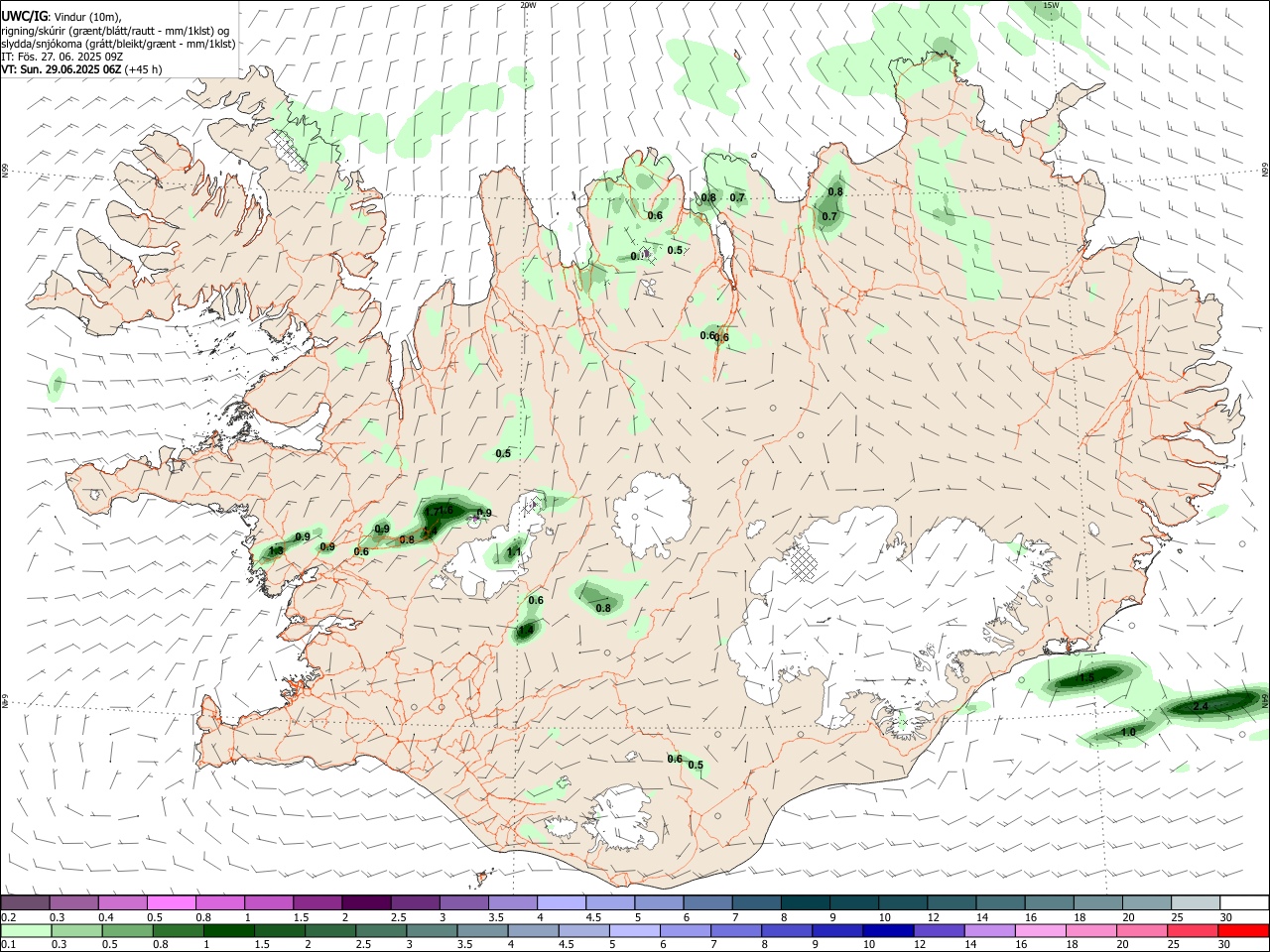The image size is (1270, 952).
Task: Click the rigning/skúrir description line
Action: [115, 30]
